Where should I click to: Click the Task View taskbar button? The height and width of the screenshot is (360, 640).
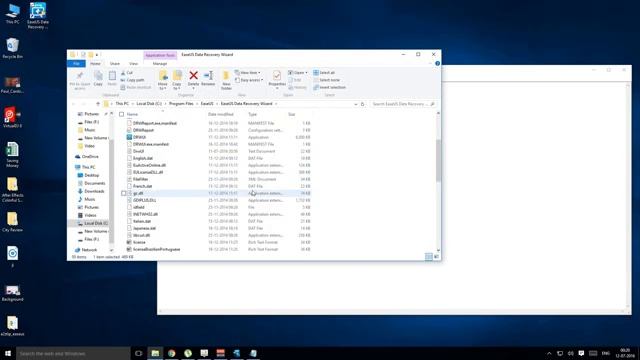pyautogui.click(x=138, y=353)
